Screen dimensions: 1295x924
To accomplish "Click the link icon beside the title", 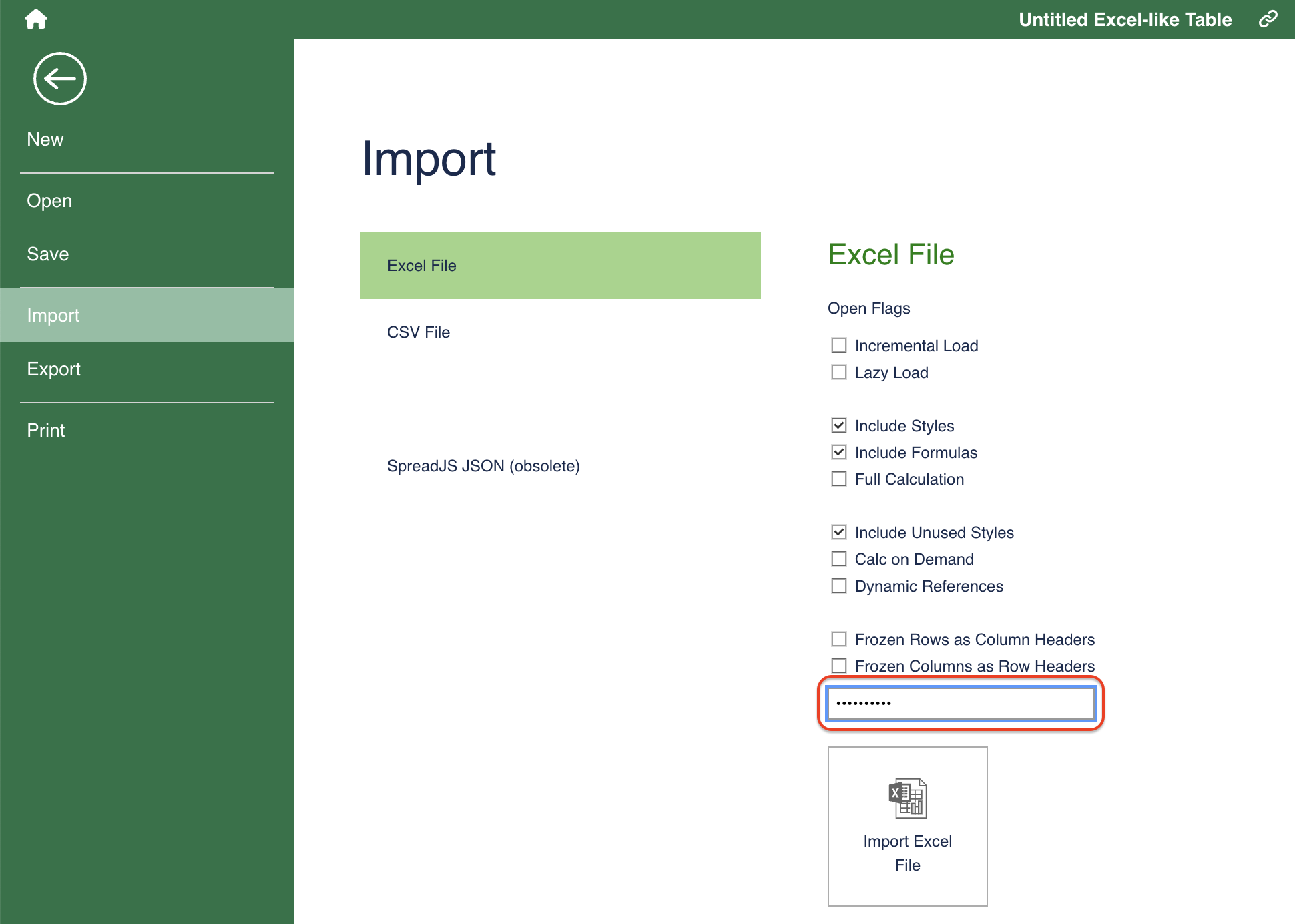I will tap(1268, 19).
